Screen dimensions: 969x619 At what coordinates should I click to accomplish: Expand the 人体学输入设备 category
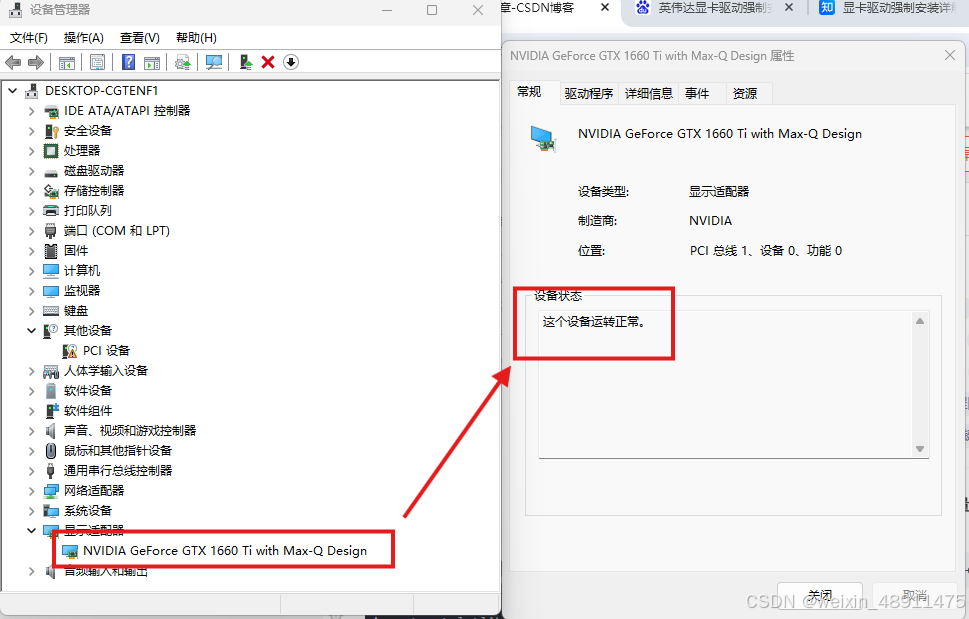32,371
